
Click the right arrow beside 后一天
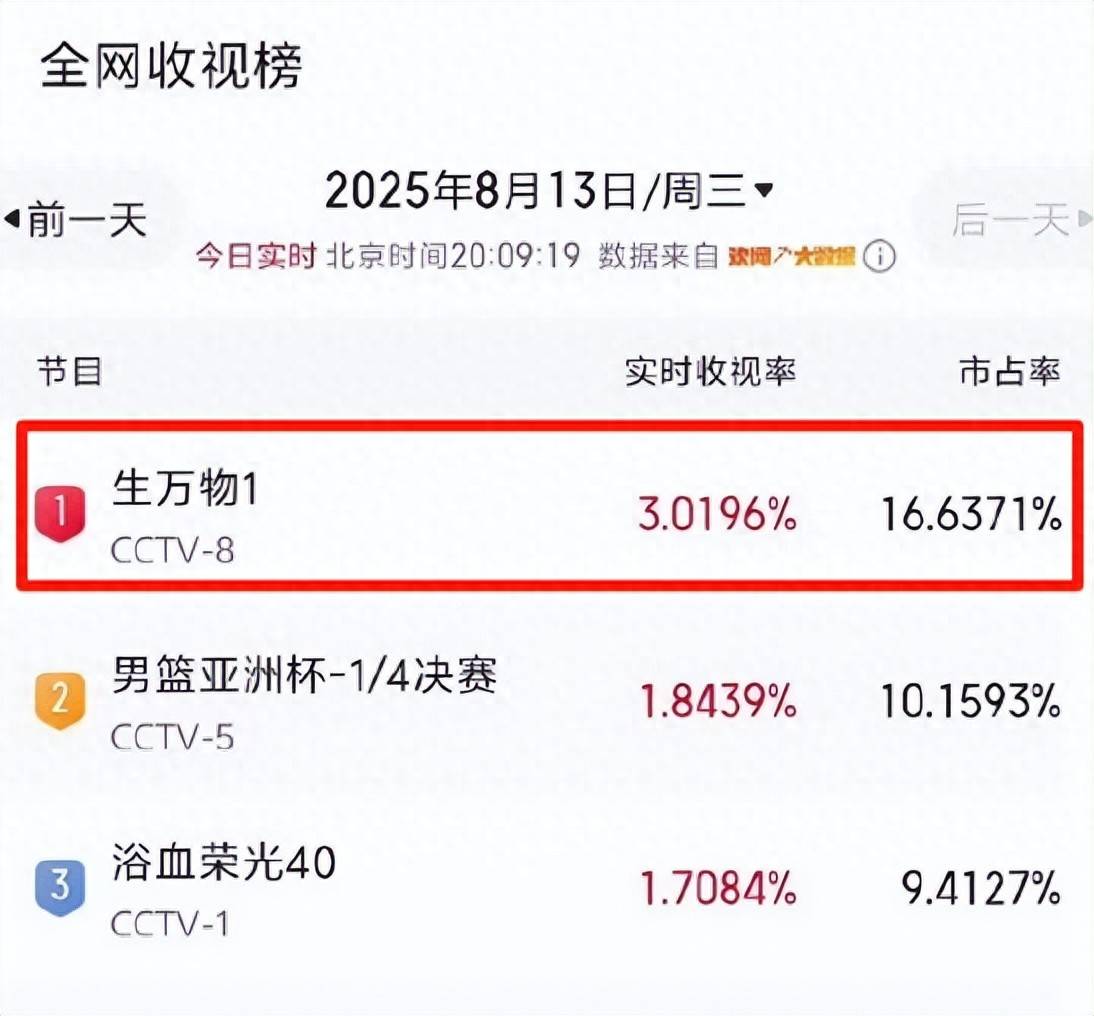pyautogui.click(x=1084, y=220)
